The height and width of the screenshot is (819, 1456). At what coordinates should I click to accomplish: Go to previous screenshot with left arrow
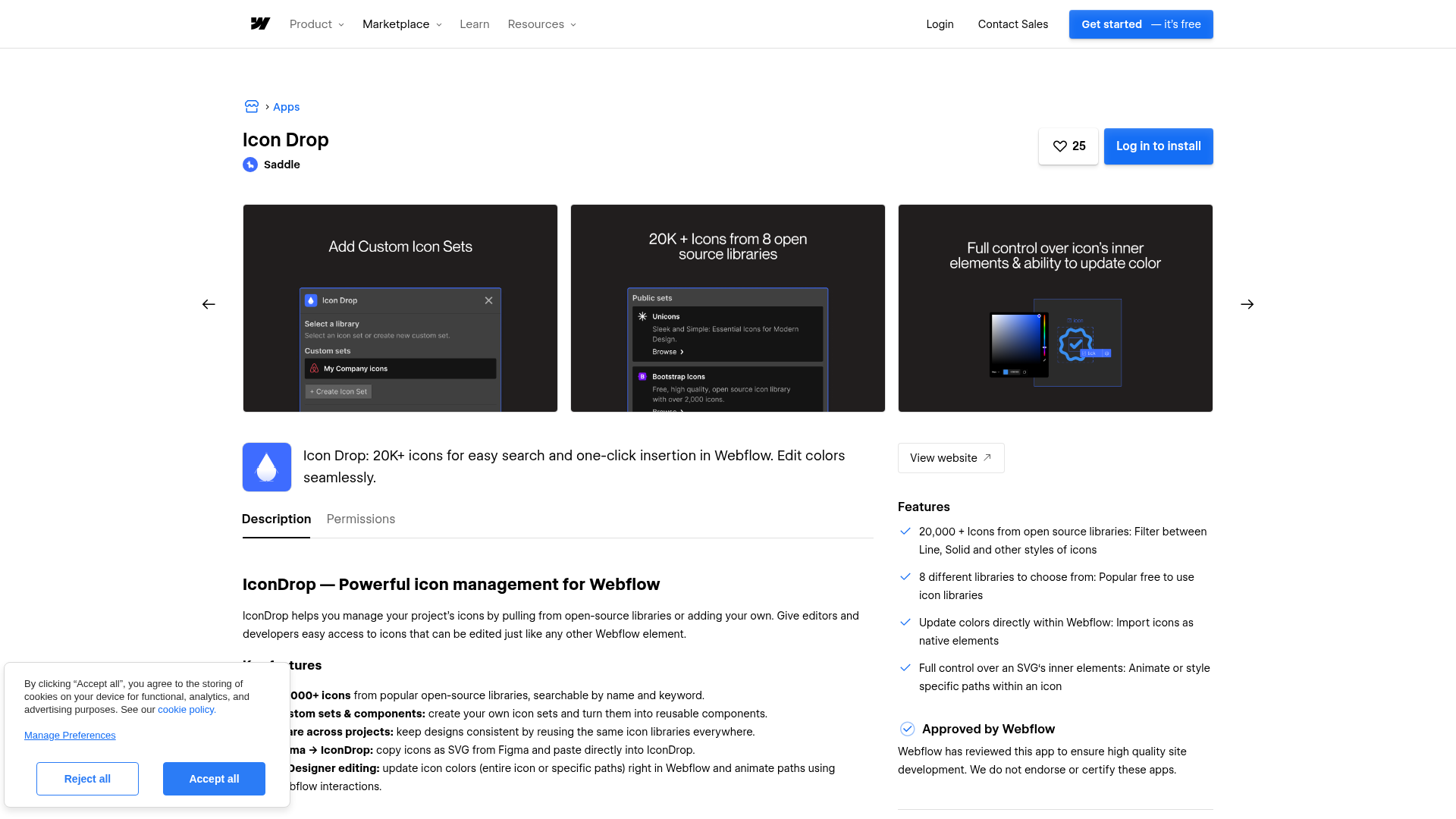209,304
